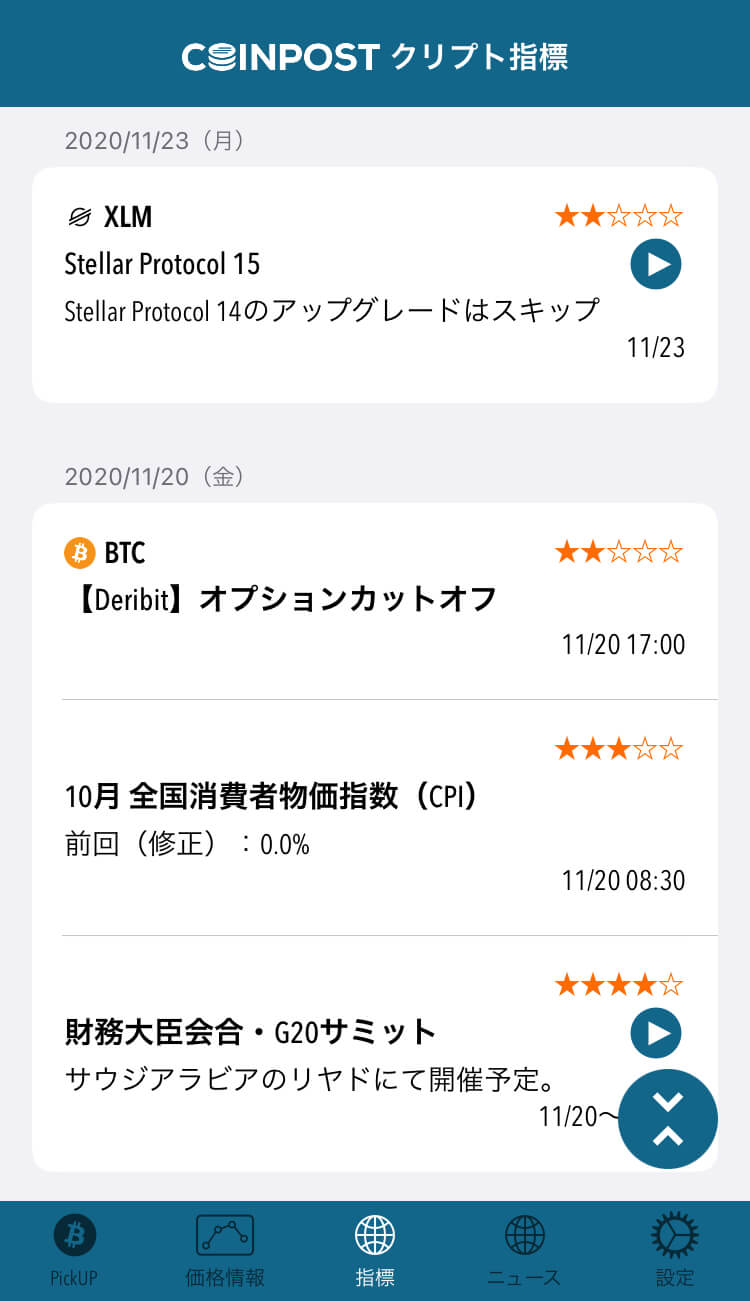This screenshot has height=1301, width=750.
Task: Click the BTC bitcoin coin icon
Action: pyautogui.click(x=79, y=552)
